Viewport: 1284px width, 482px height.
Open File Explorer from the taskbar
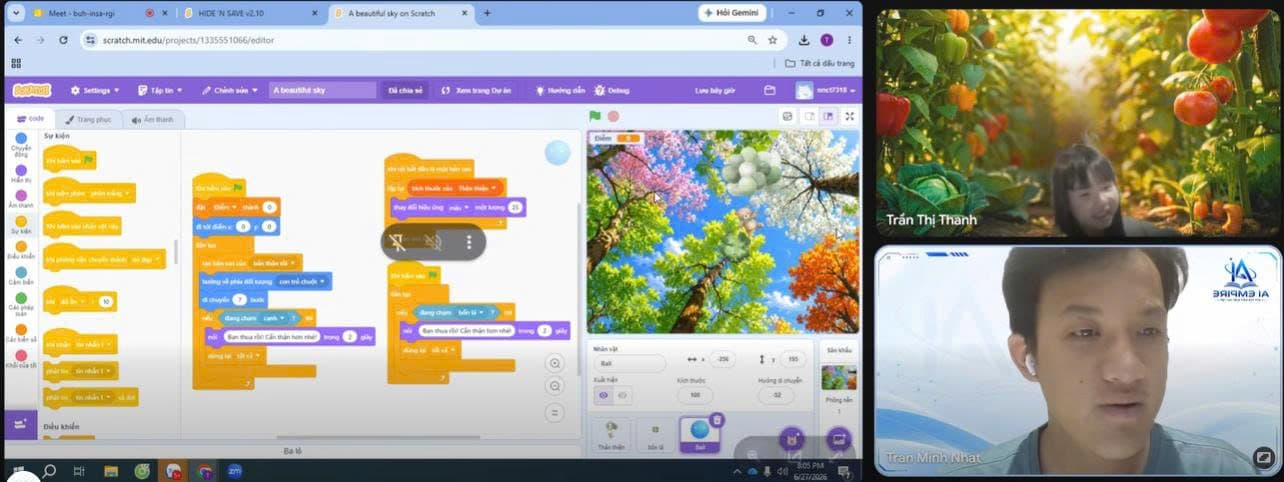pyautogui.click(x=110, y=471)
